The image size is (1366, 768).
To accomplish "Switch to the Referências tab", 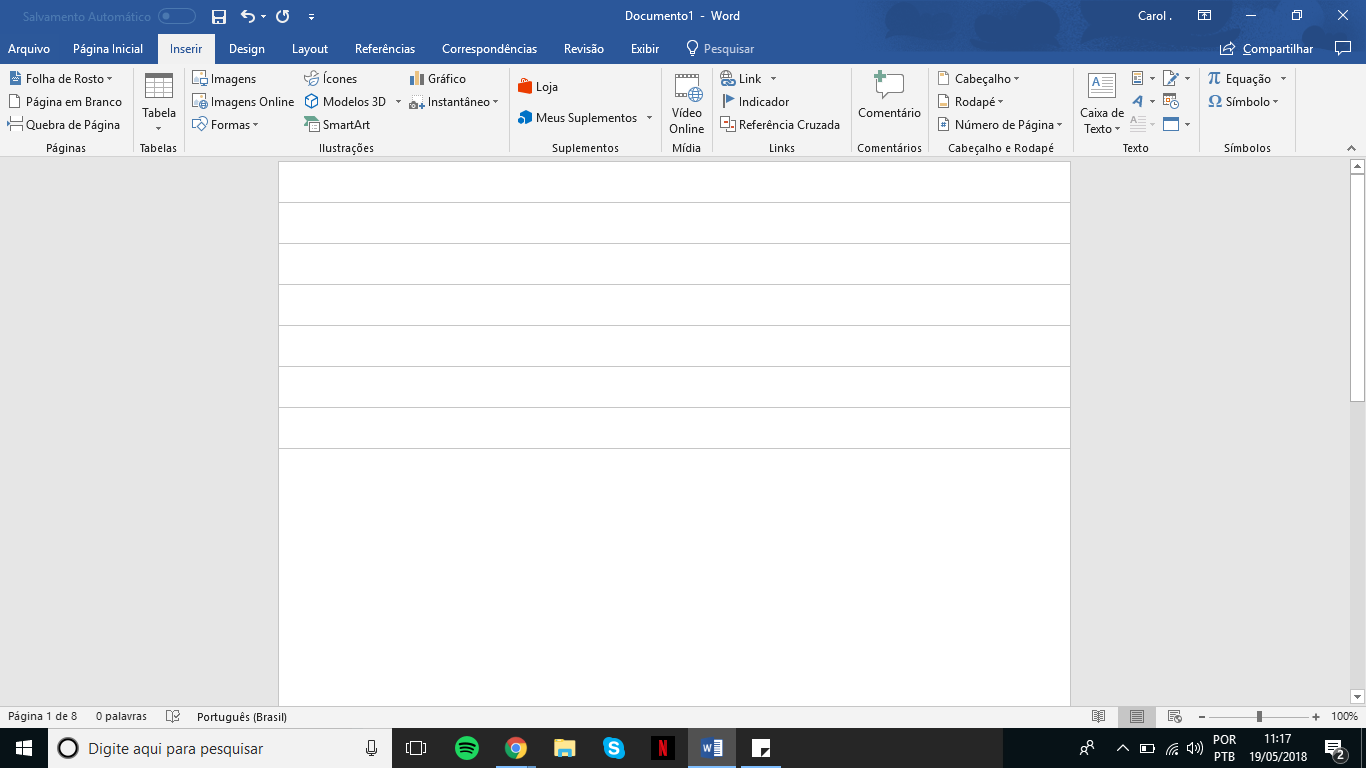I will point(385,48).
